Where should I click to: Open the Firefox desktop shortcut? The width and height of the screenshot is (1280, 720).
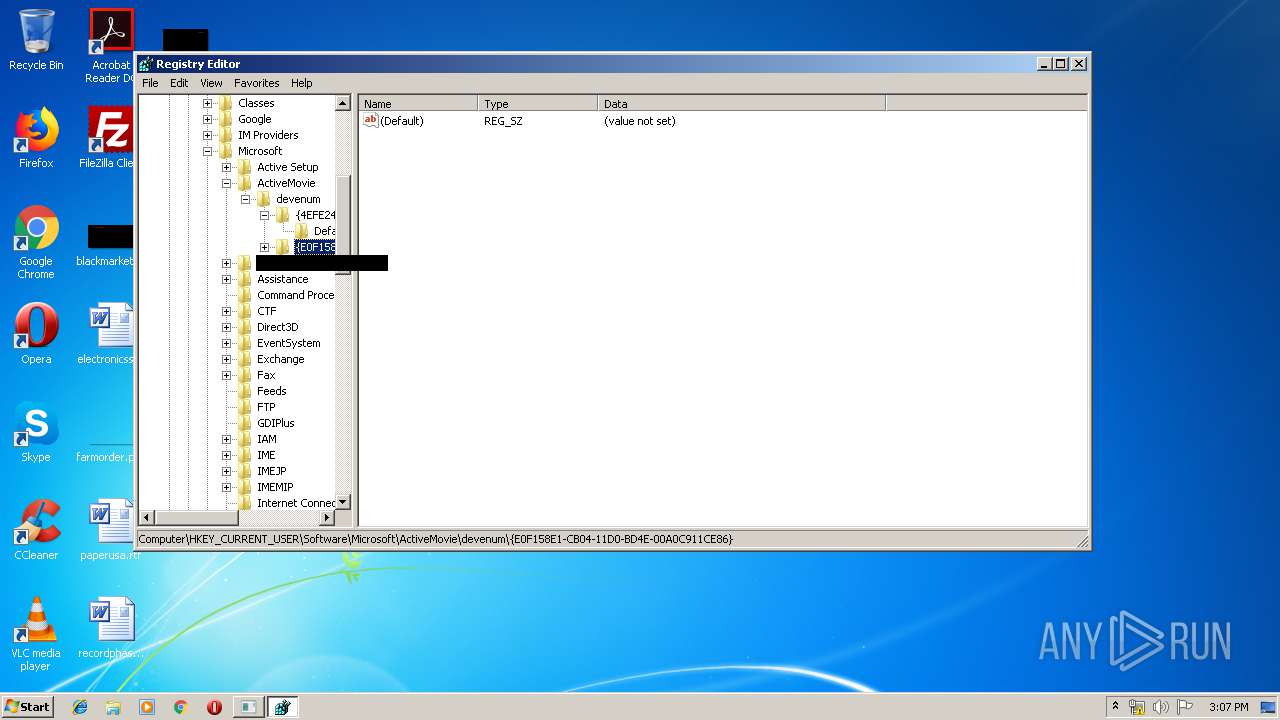36,138
